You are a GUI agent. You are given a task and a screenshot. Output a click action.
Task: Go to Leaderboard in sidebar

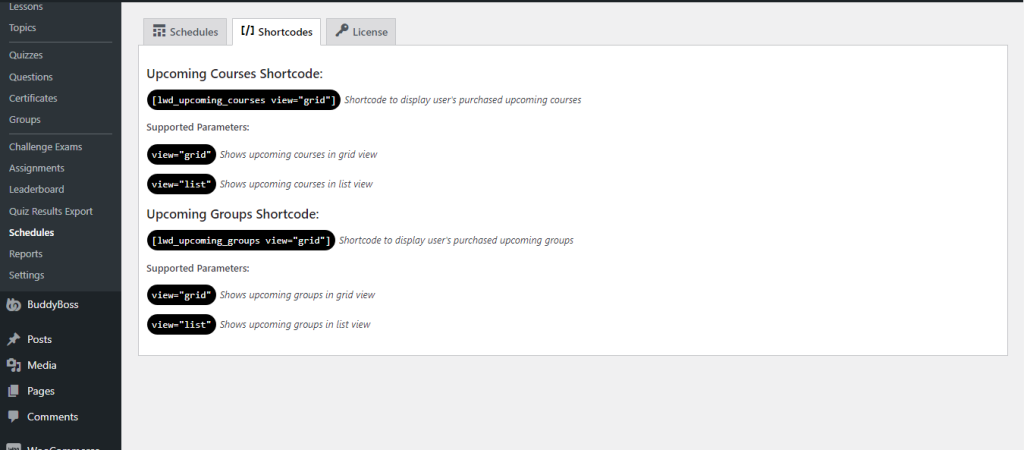point(37,189)
